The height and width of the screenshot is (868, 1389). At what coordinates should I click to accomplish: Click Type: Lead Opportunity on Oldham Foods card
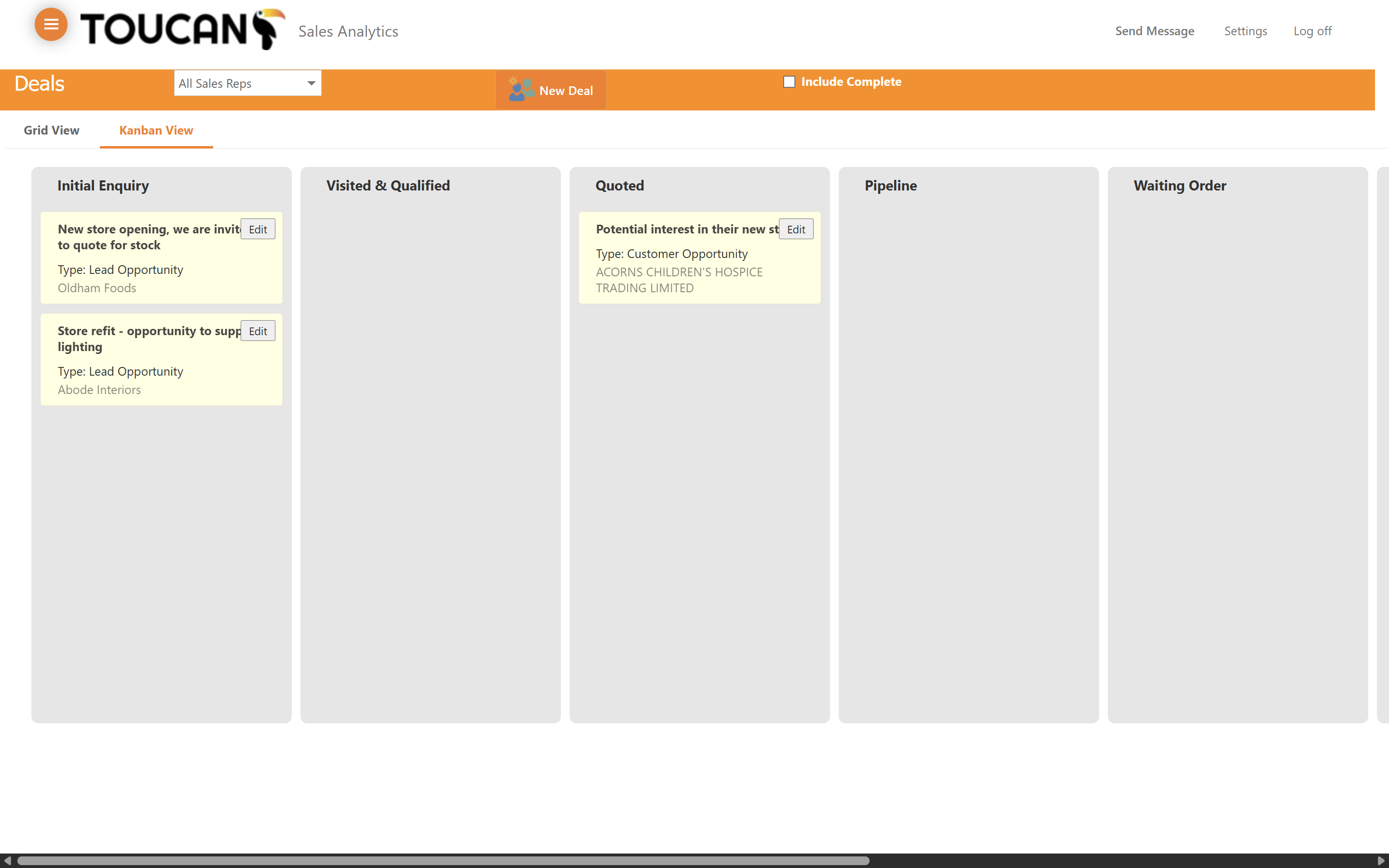121,270
